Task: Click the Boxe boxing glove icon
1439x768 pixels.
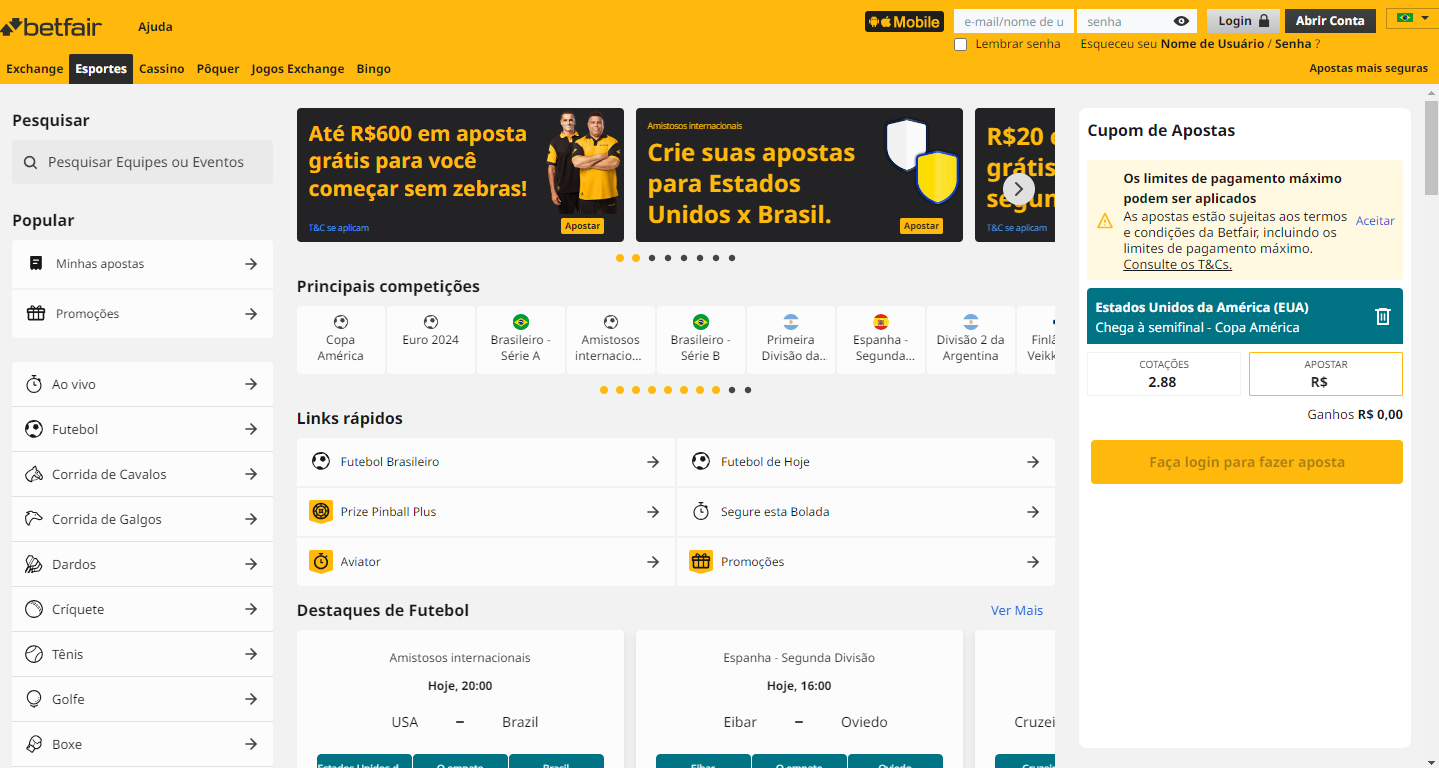Action: click(x=34, y=744)
